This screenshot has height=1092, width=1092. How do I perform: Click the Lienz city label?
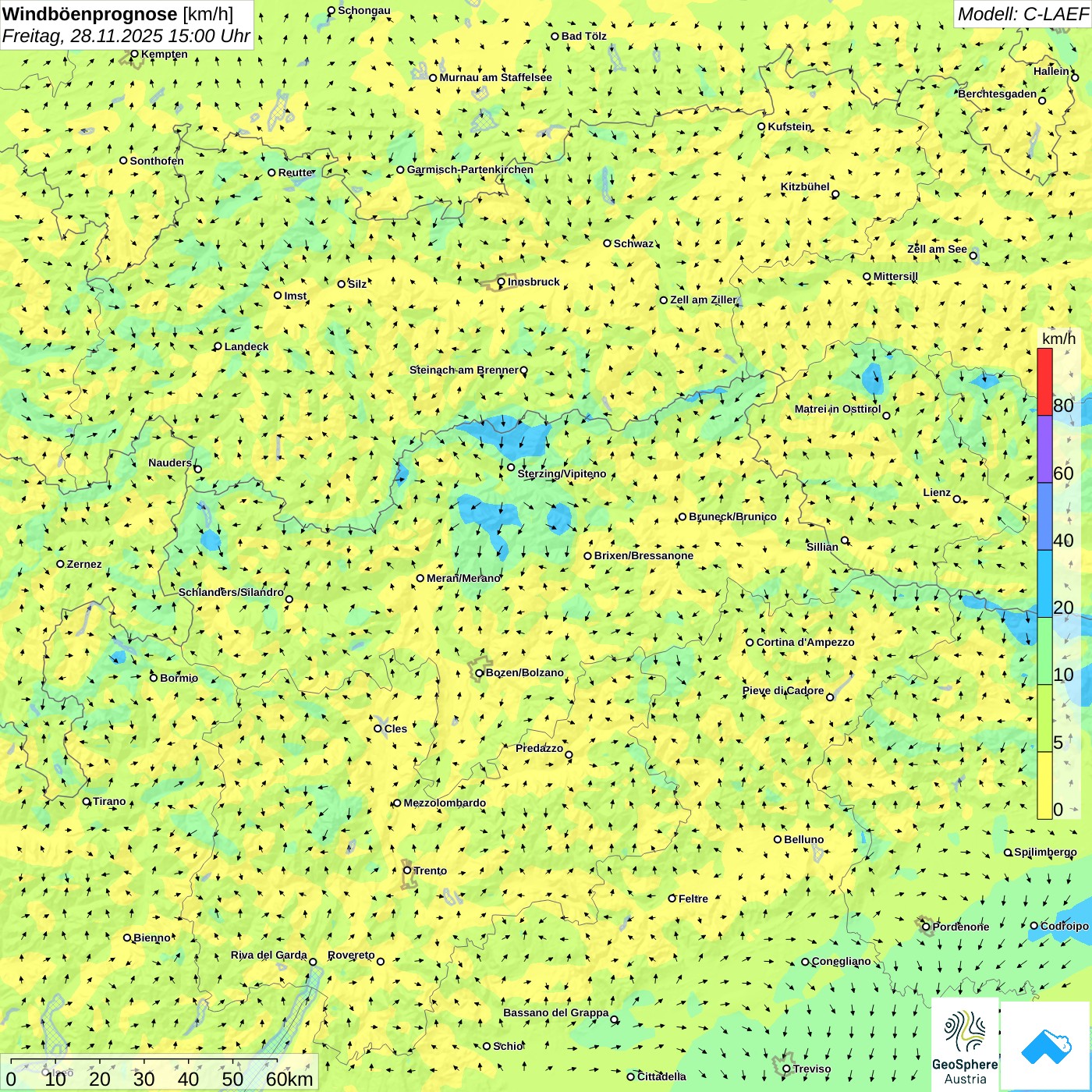[937, 492]
